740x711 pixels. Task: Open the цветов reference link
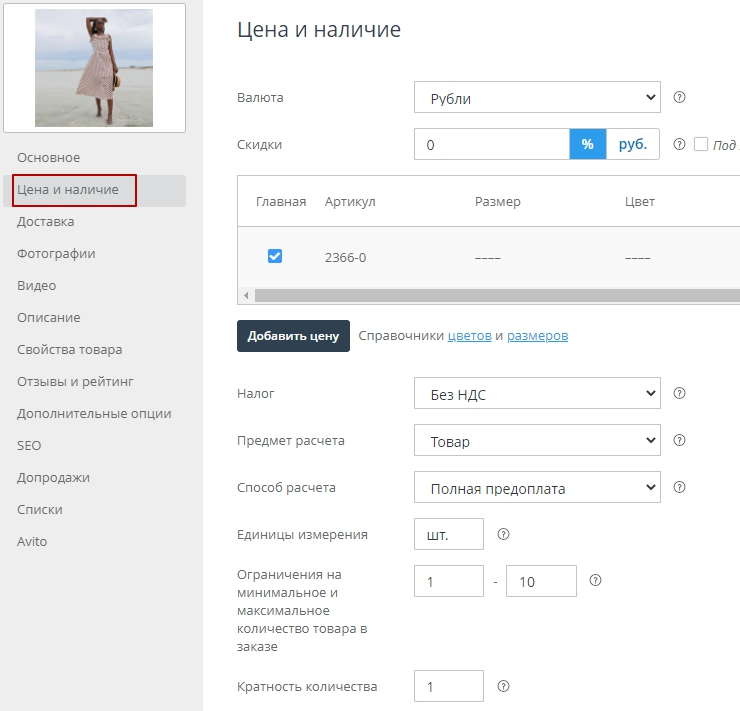coord(469,336)
